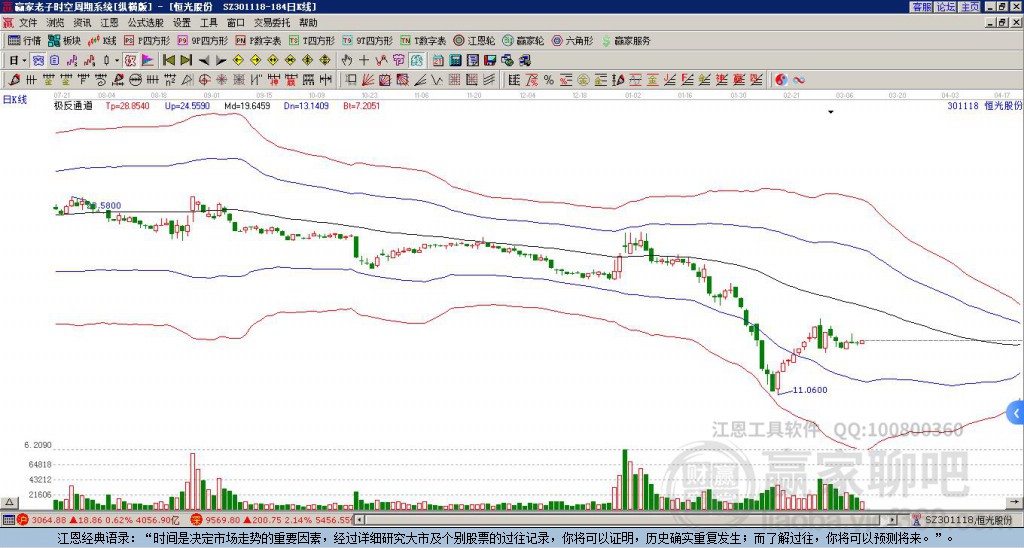Viewport: 1024px width, 548px height.
Task: Open the 文件 menu
Action: click(27, 23)
